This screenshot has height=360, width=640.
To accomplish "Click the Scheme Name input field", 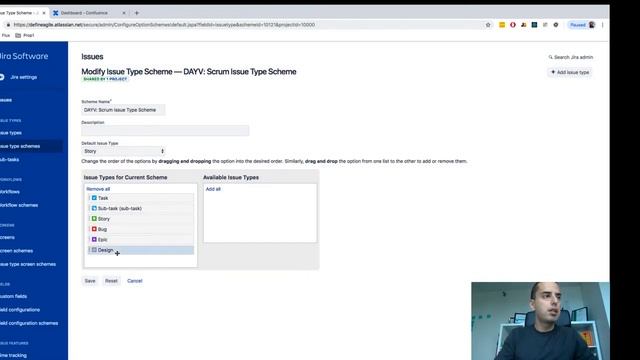I will tap(123, 110).
